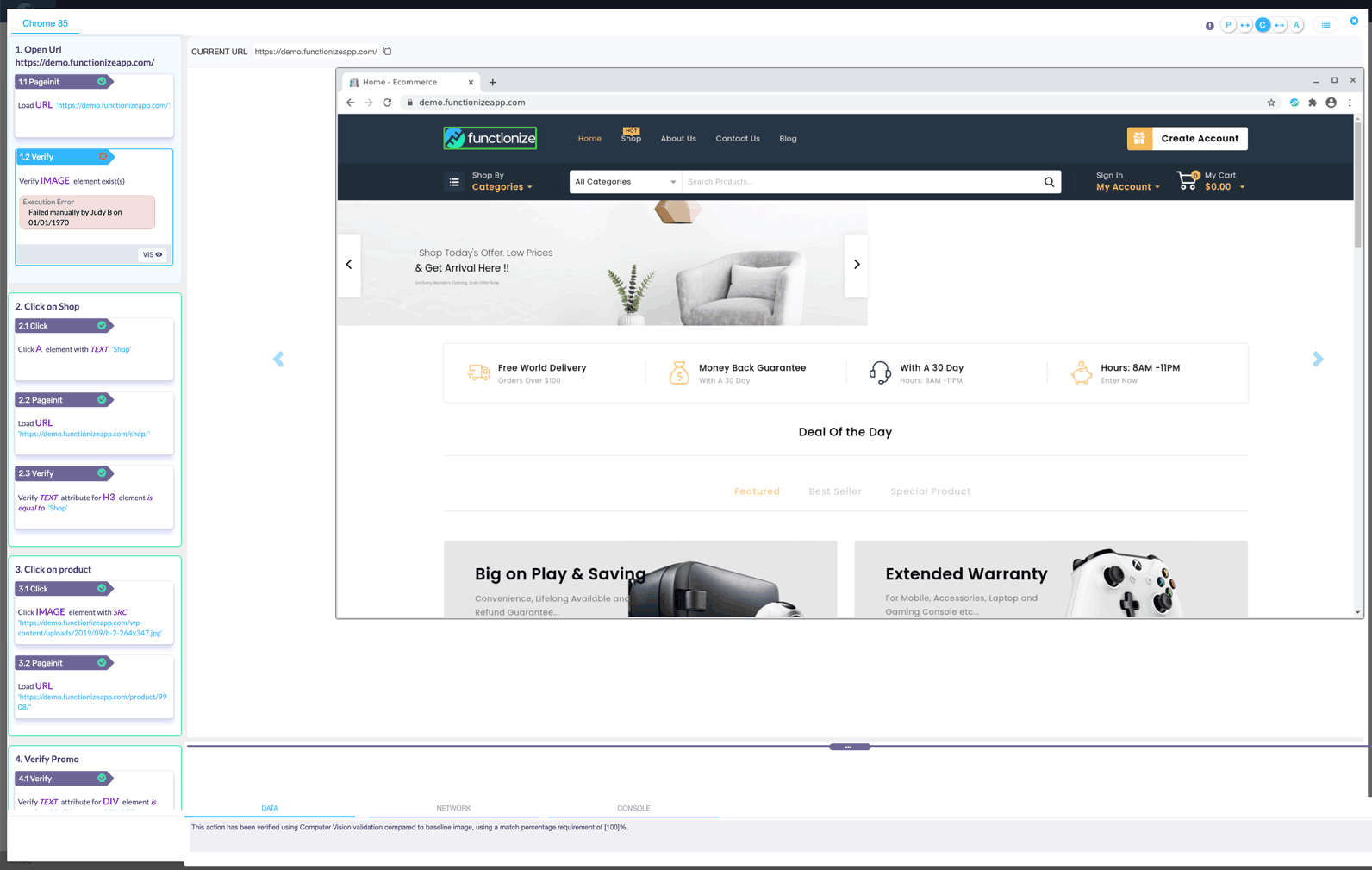The image size is (1372, 870).
Task: Select the Special Product tab
Action: click(930, 491)
